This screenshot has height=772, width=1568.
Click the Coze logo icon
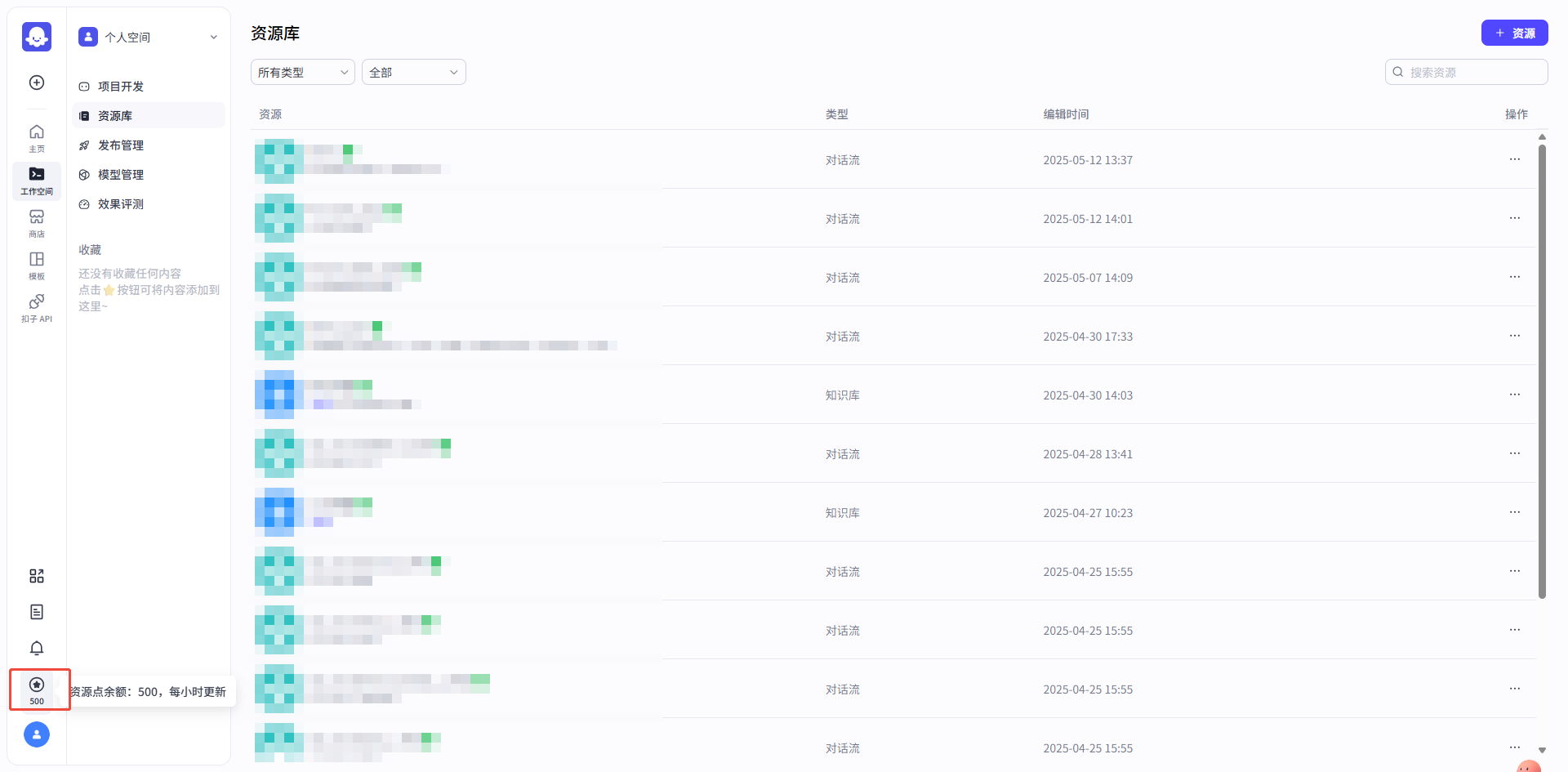pyautogui.click(x=37, y=37)
